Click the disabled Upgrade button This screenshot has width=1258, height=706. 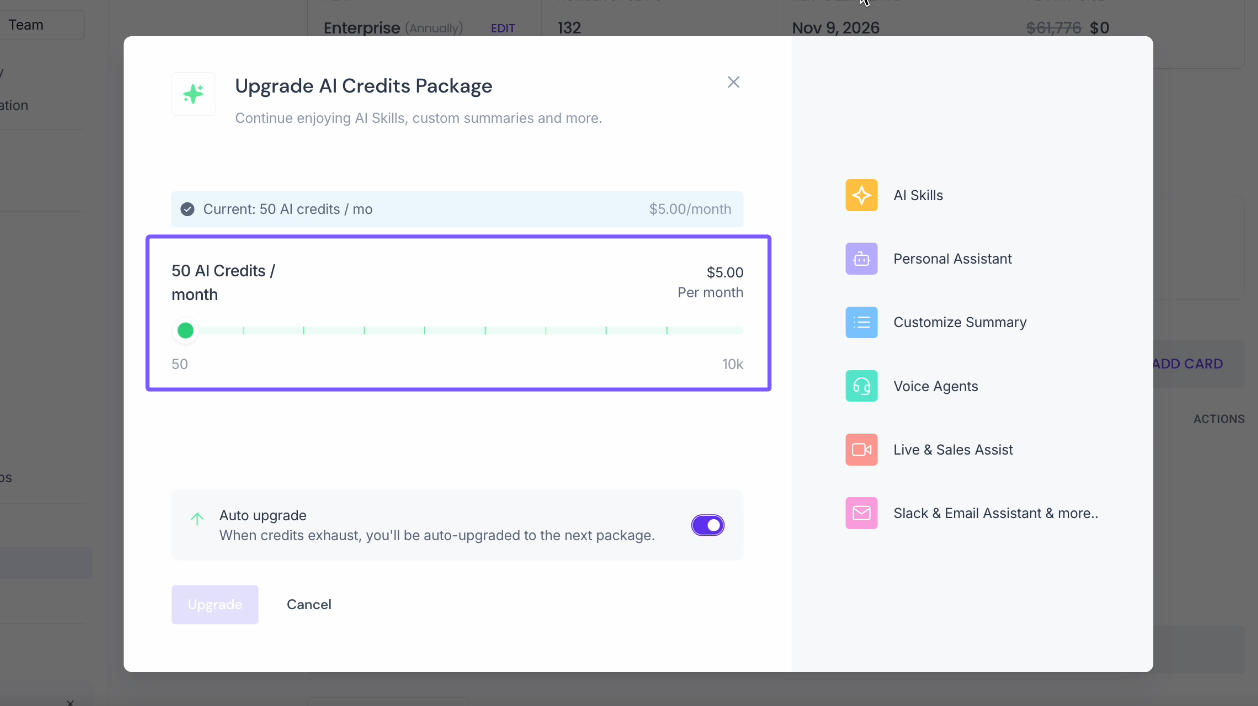point(215,604)
